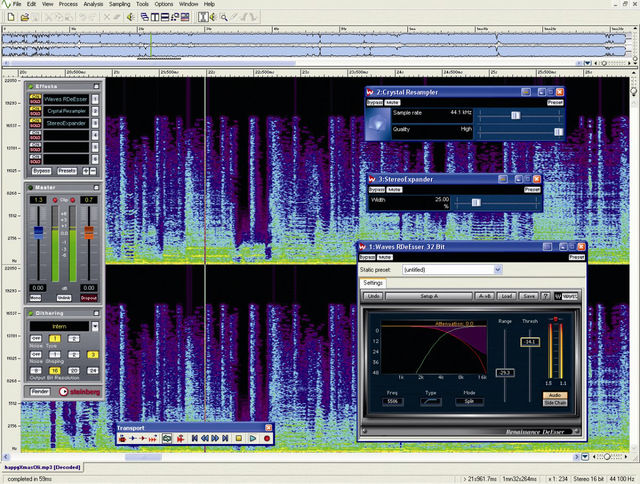Click the left master fader blue handle
640x484 pixels.
click(38, 232)
